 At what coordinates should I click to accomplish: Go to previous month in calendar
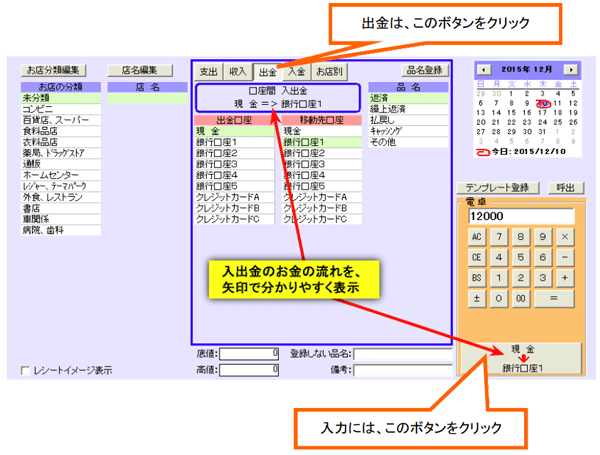pyautogui.click(x=484, y=70)
